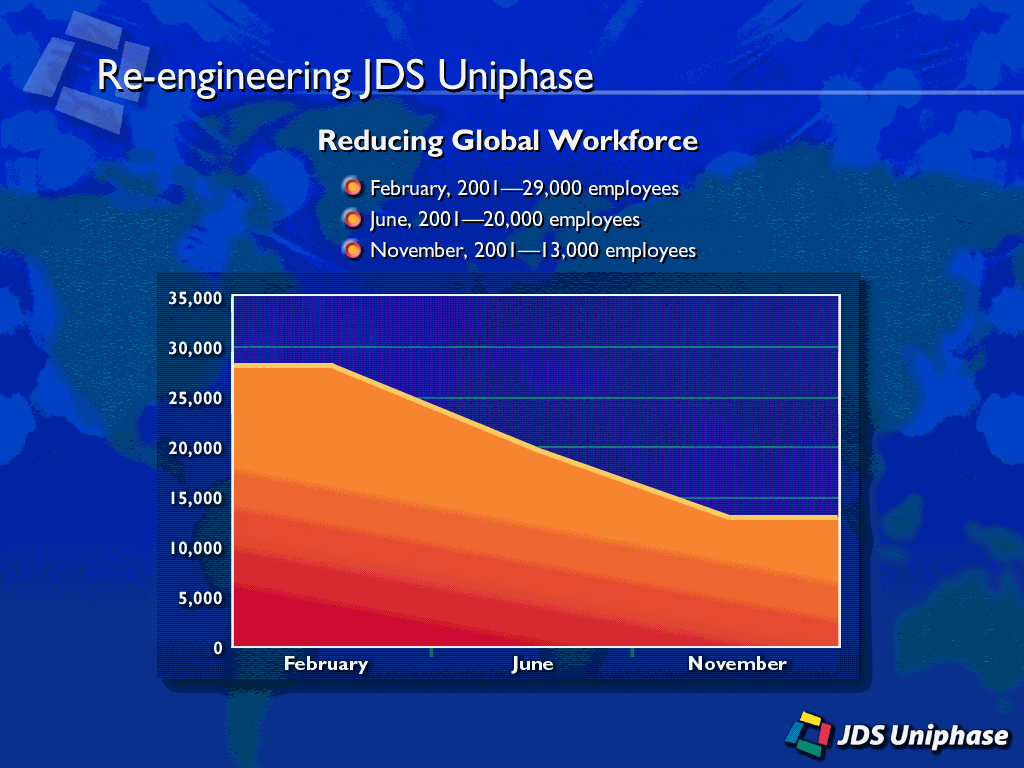The width and height of the screenshot is (1024, 768).
Task: Click the 15,000 y-axis label
Action: click(195, 498)
